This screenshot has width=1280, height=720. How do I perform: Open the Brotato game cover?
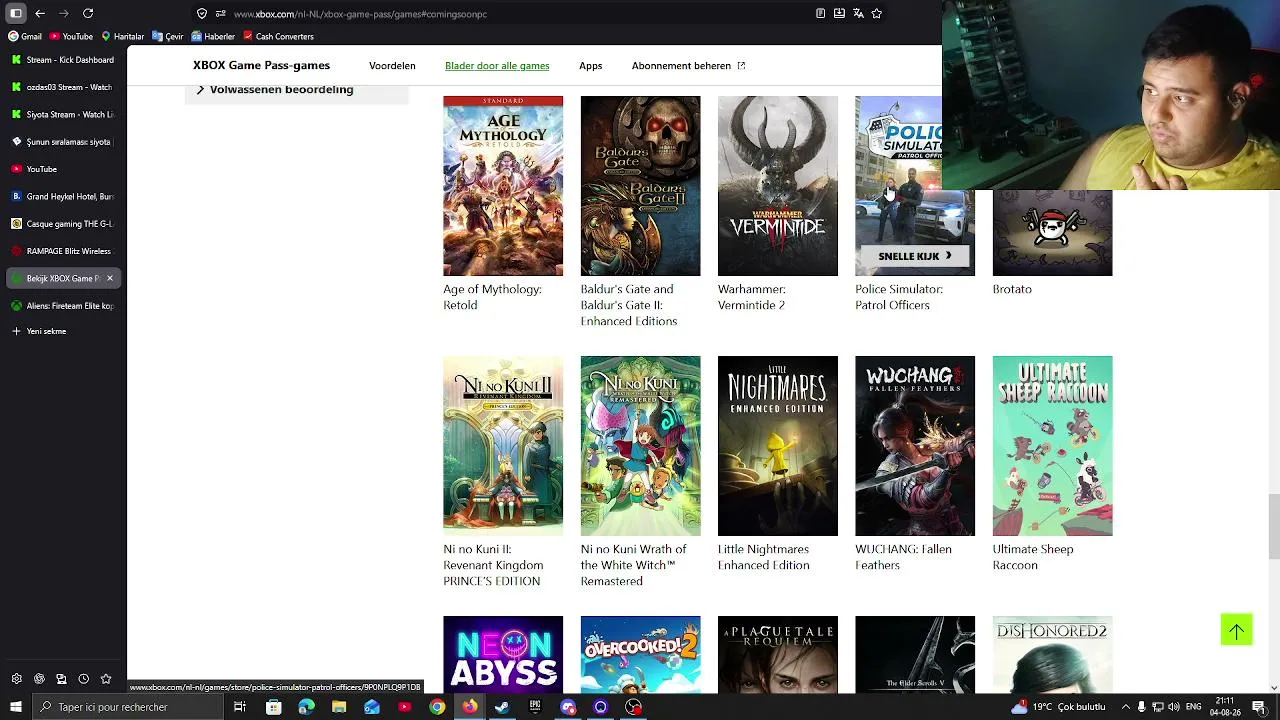coord(1052,232)
